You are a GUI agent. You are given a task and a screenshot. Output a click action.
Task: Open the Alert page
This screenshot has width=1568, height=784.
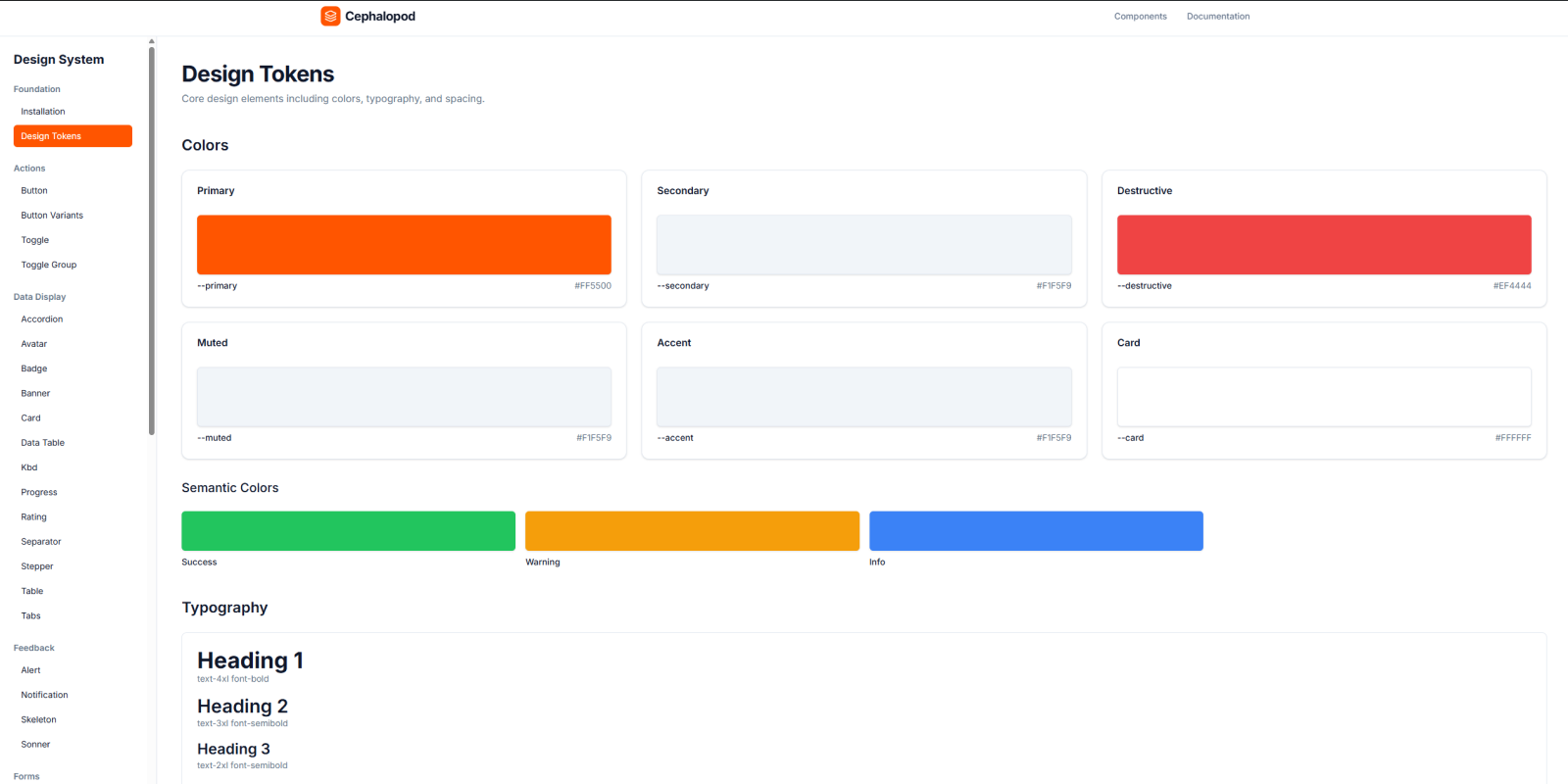click(x=73, y=670)
